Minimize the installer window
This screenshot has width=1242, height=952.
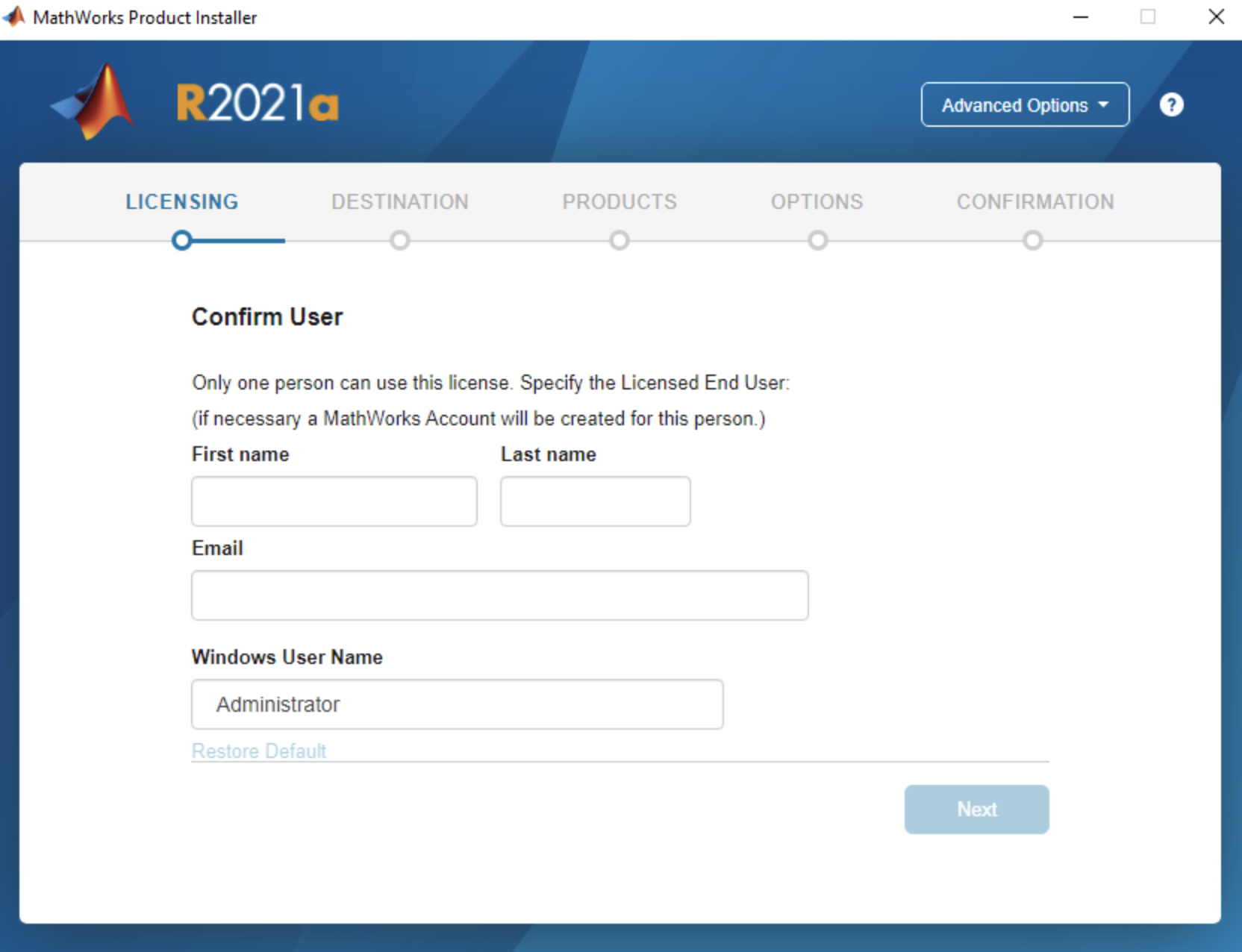coord(1081,16)
